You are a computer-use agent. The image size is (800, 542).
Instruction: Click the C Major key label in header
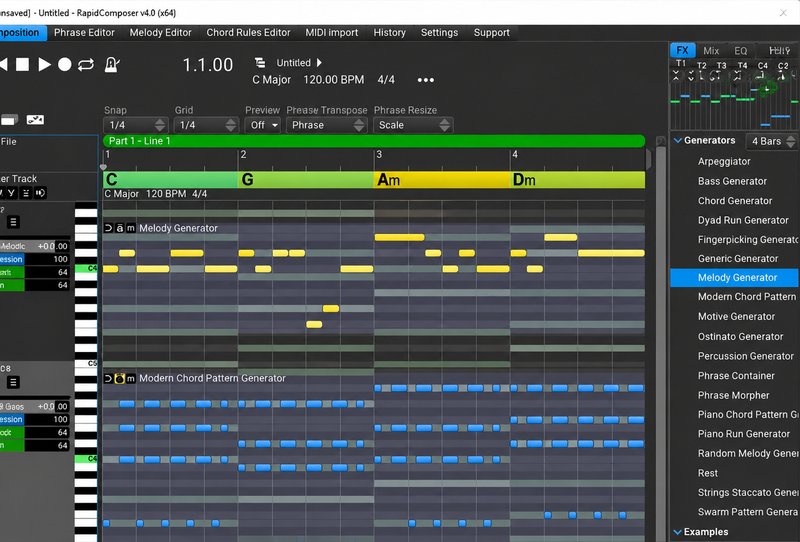click(271, 80)
